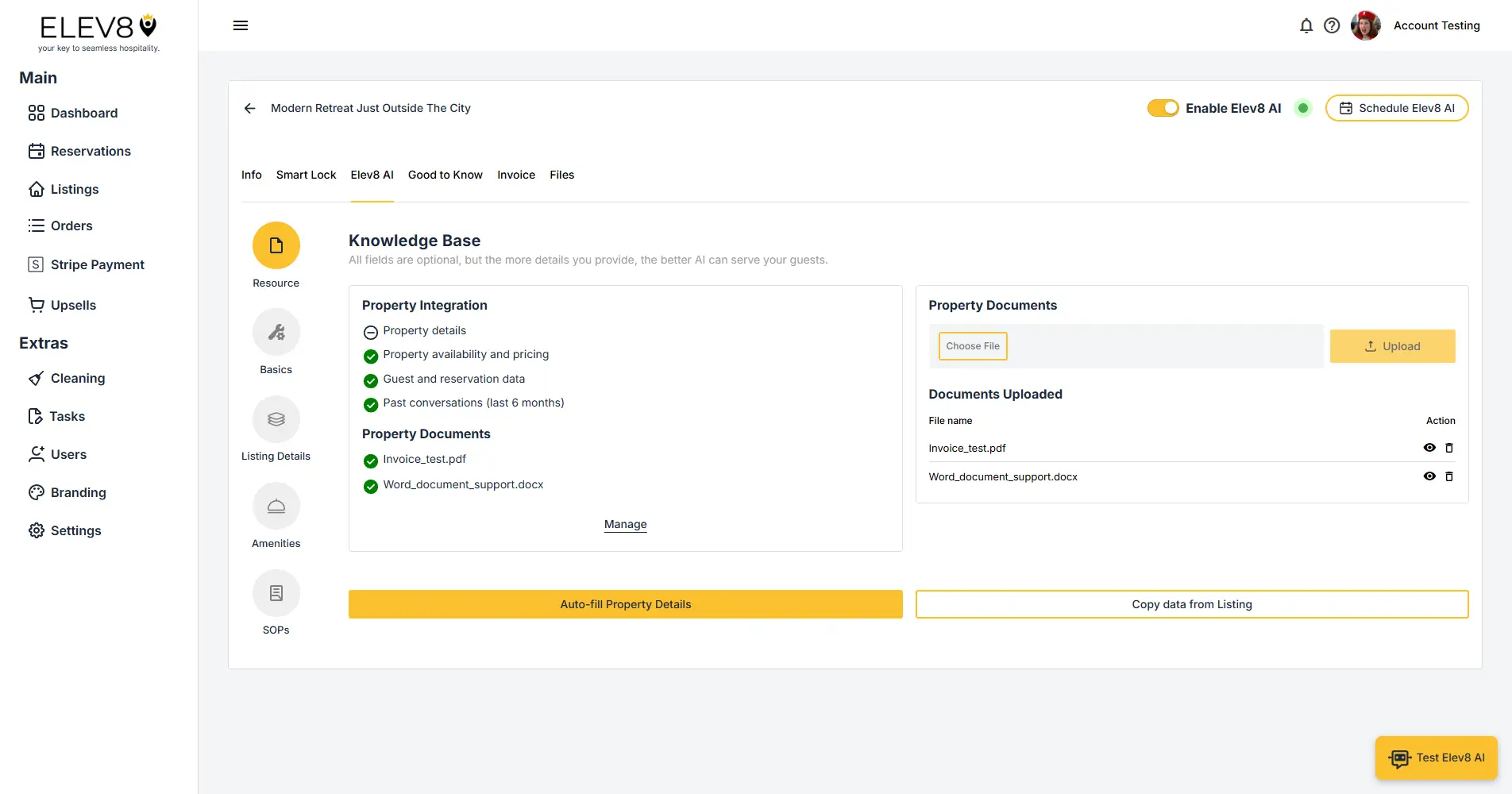
Task: Open the Amenities section icon
Action: pos(276,505)
